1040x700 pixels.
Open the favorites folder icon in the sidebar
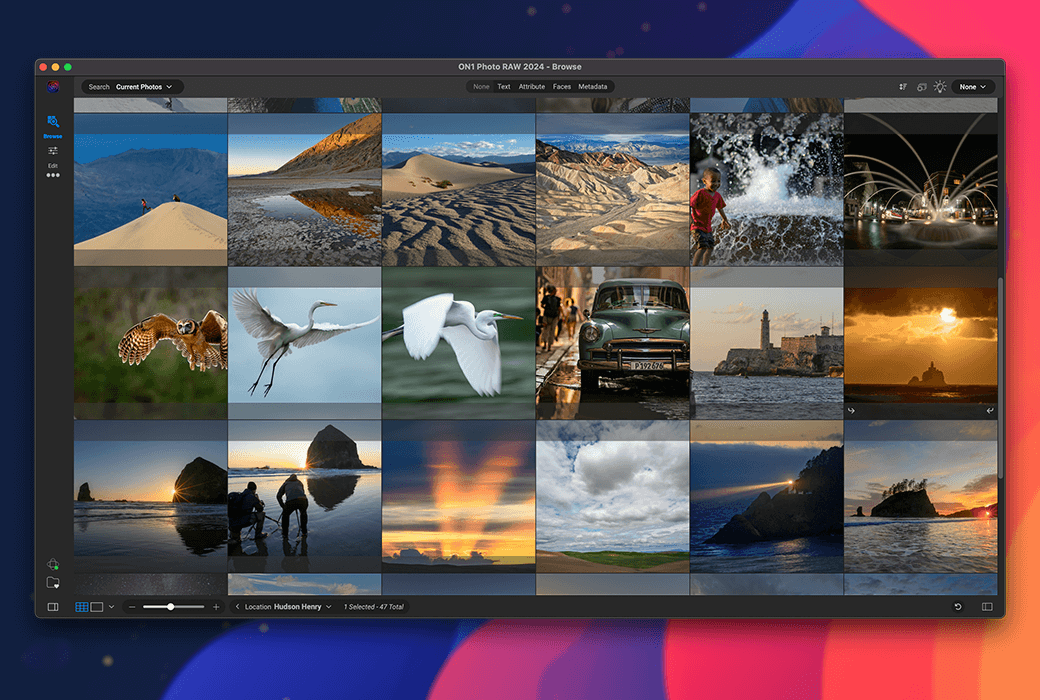53,583
